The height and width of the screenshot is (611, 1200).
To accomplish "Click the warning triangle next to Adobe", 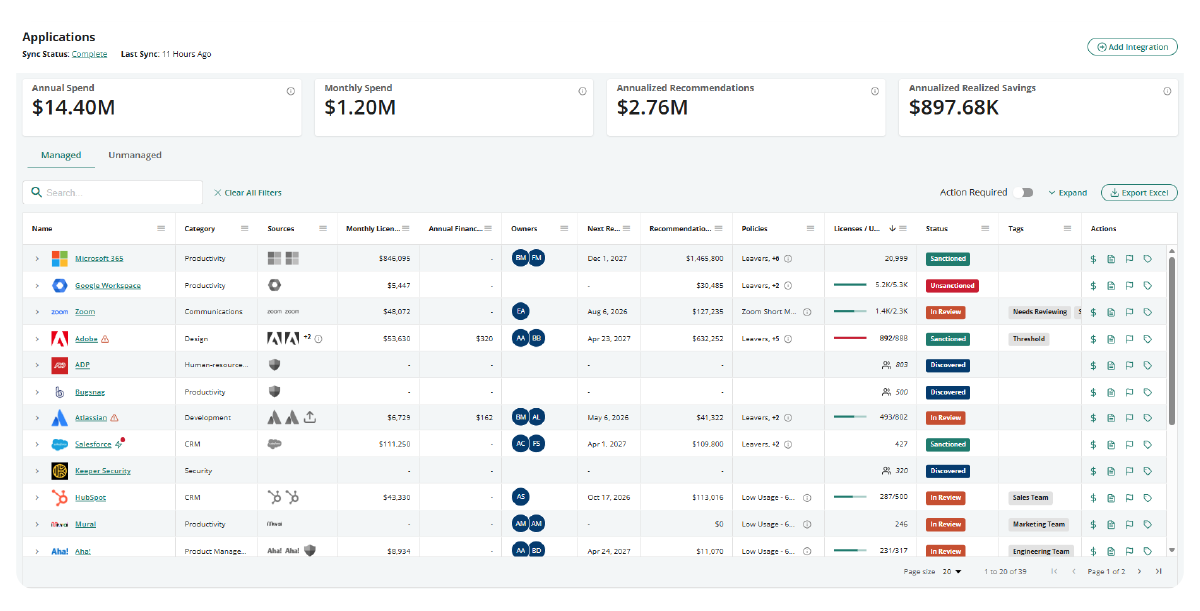I will (x=105, y=338).
